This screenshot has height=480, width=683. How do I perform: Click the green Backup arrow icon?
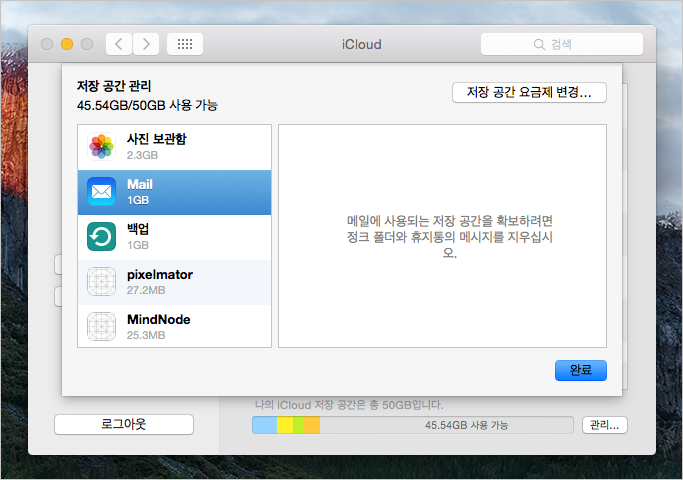101,237
